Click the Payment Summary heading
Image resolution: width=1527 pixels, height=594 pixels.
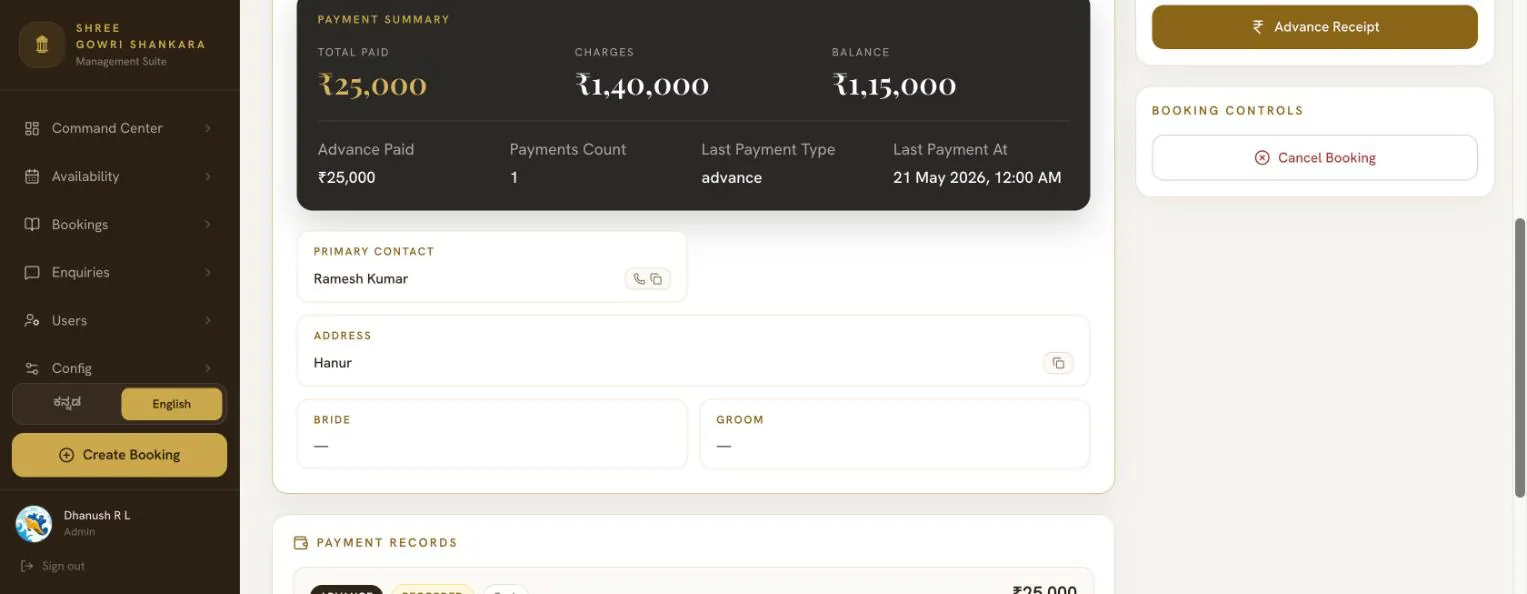coord(384,20)
